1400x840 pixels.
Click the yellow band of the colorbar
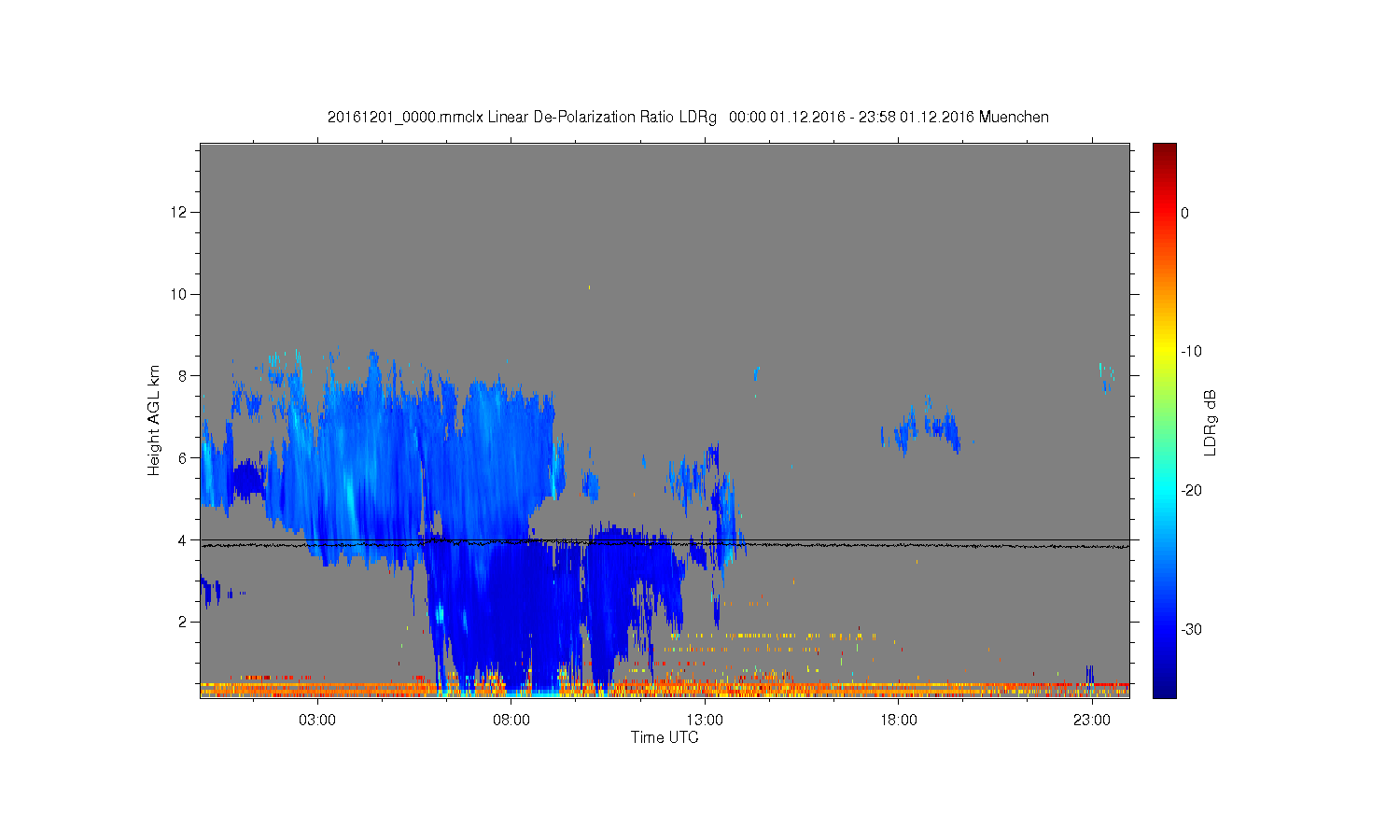(1165, 352)
